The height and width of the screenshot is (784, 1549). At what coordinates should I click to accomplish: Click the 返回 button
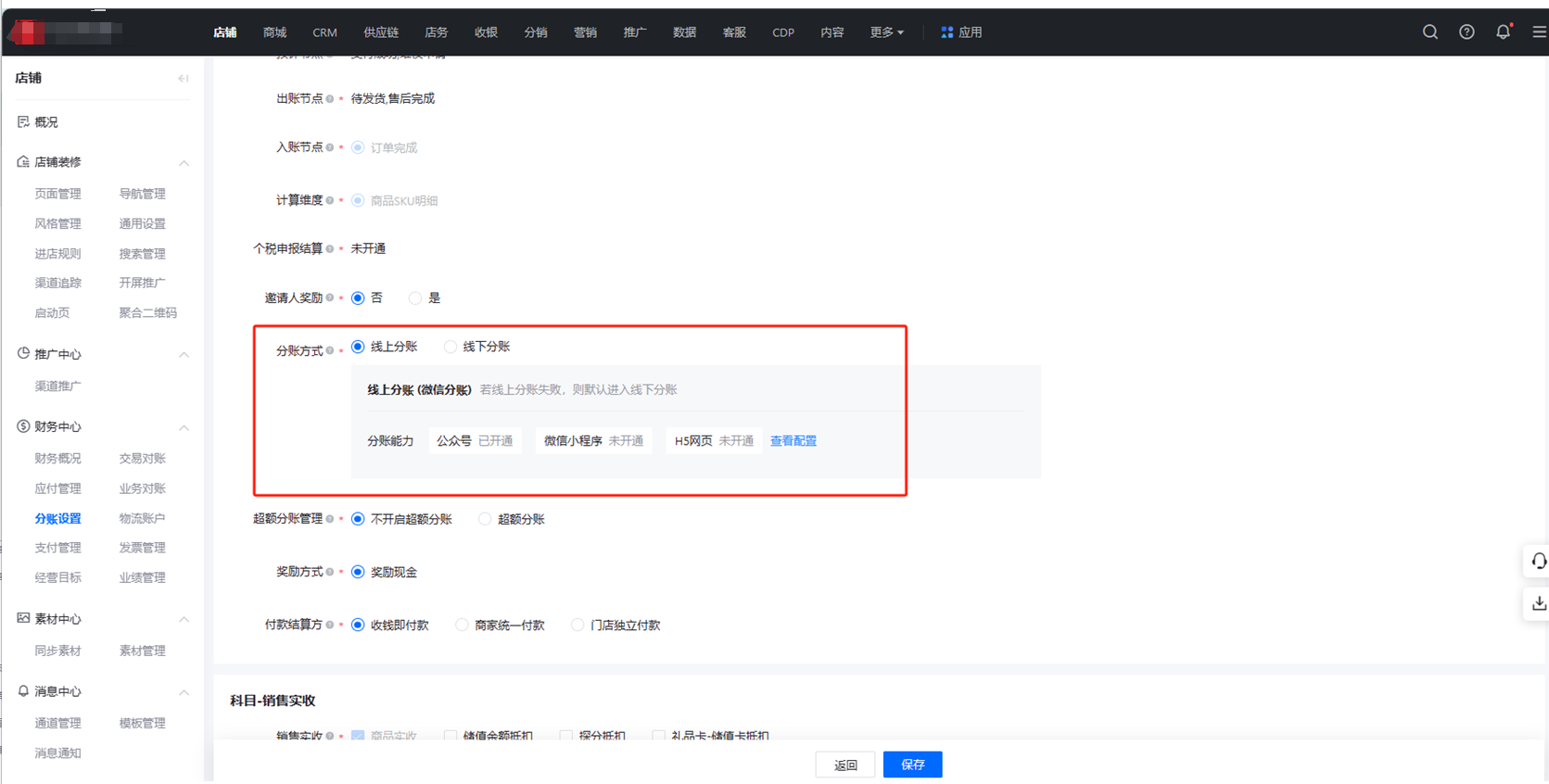(x=845, y=765)
